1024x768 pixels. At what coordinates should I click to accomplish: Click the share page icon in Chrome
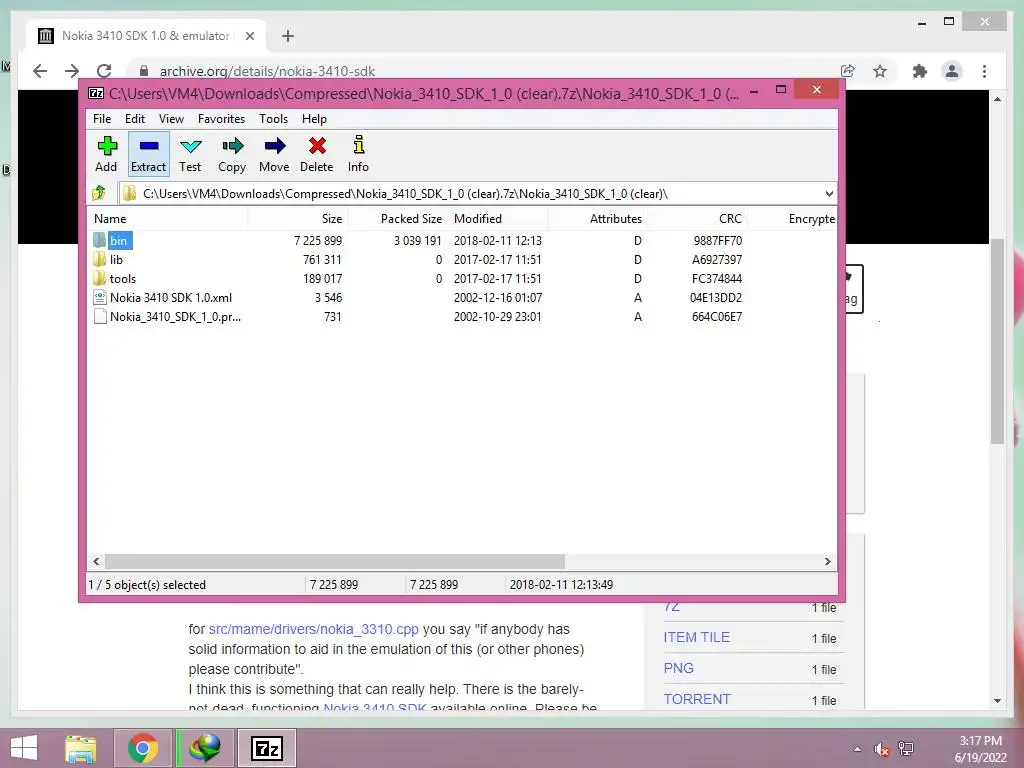847,71
